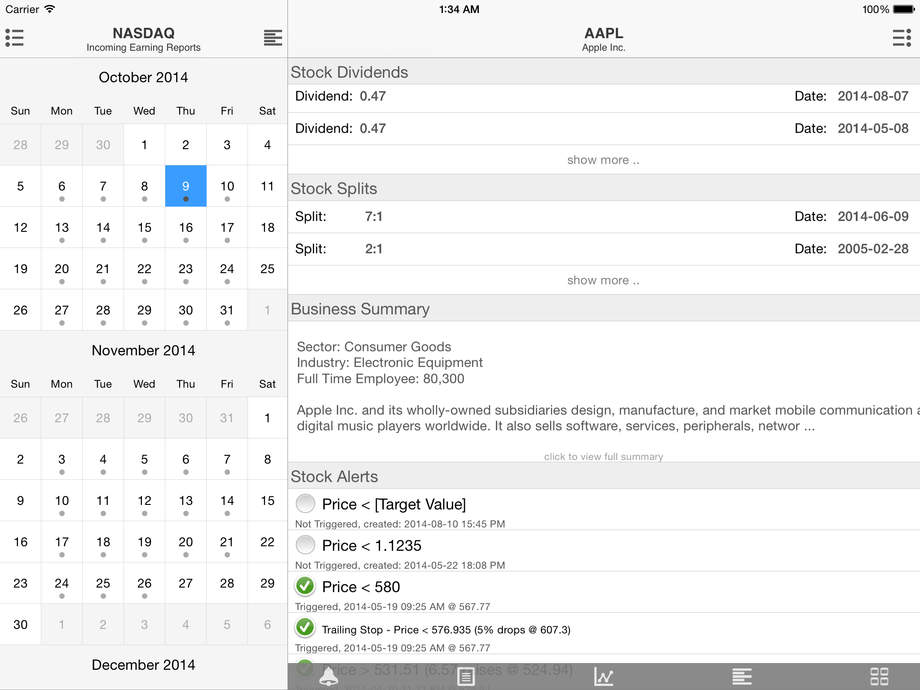The width and height of the screenshot is (920, 690).
Task: Tap the Stock Alerts section header
Action: [604, 476]
